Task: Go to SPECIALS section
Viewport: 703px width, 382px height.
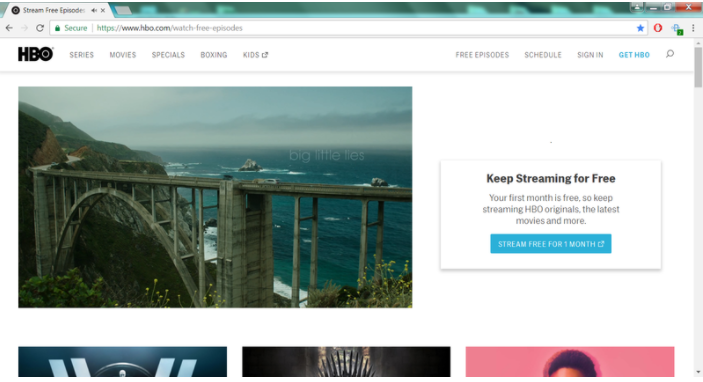Action: tap(168, 55)
